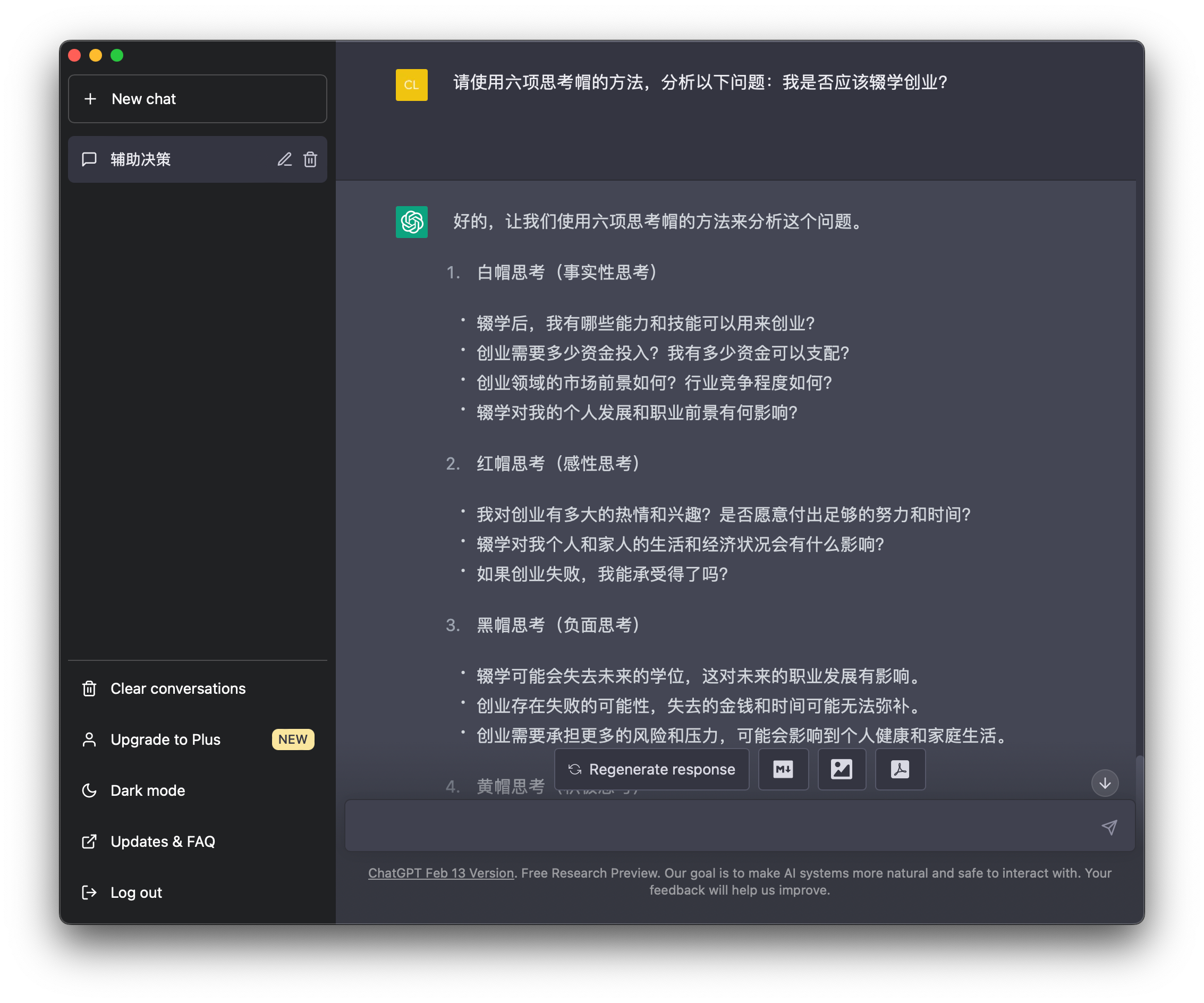Export the conversation as a PDF

tap(900, 769)
